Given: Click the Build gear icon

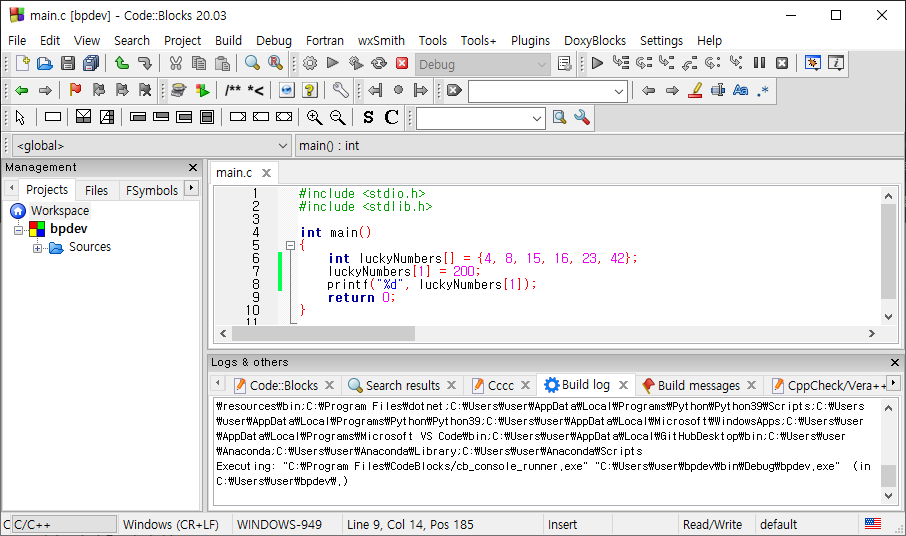Looking at the screenshot, I should [x=310, y=63].
